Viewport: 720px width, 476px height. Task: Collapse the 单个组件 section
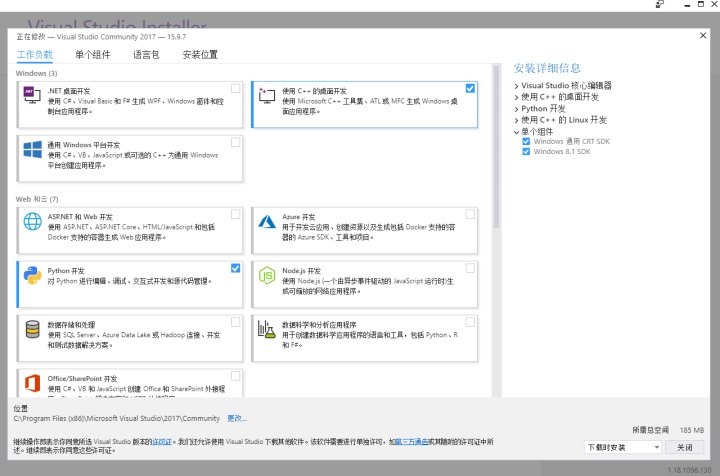pyautogui.click(x=517, y=132)
